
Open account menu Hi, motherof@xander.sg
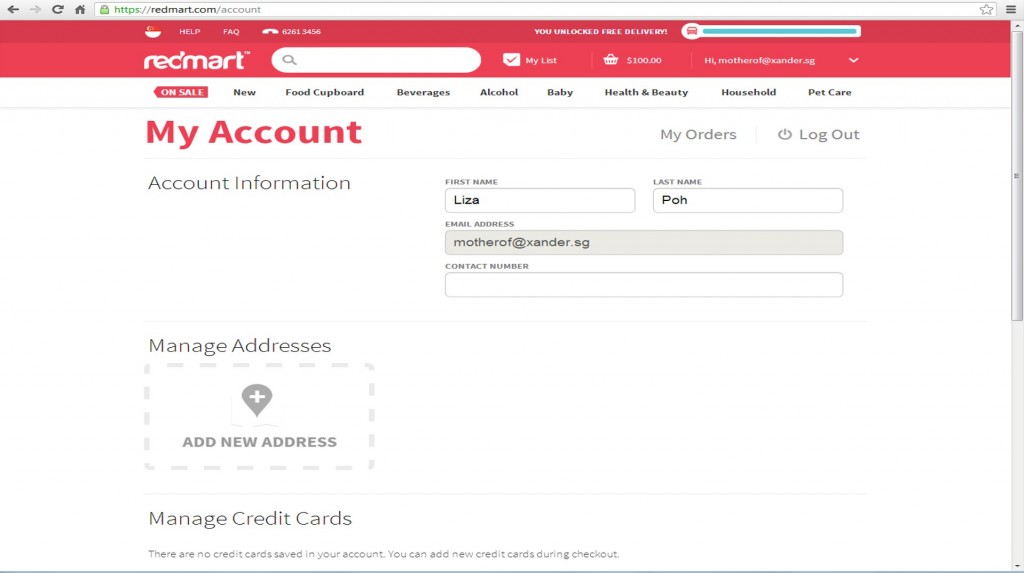(x=760, y=60)
